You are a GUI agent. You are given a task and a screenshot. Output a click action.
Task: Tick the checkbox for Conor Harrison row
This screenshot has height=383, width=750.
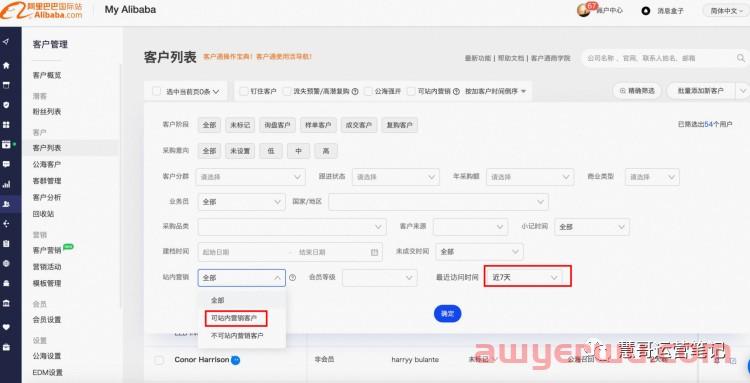point(159,360)
